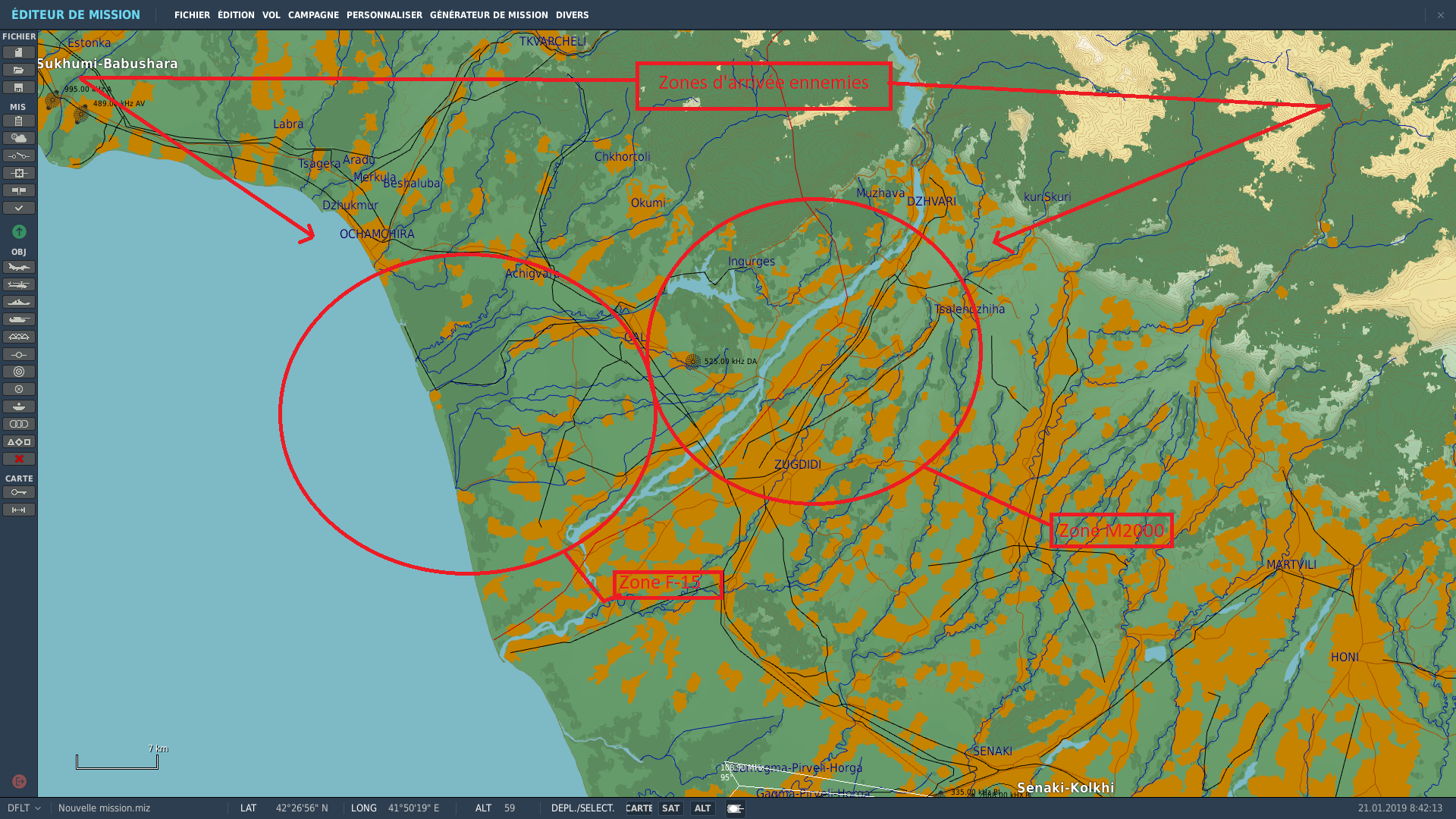Save the mission with floppy icon
Viewport: 1456px width, 819px height.
(19, 87)
